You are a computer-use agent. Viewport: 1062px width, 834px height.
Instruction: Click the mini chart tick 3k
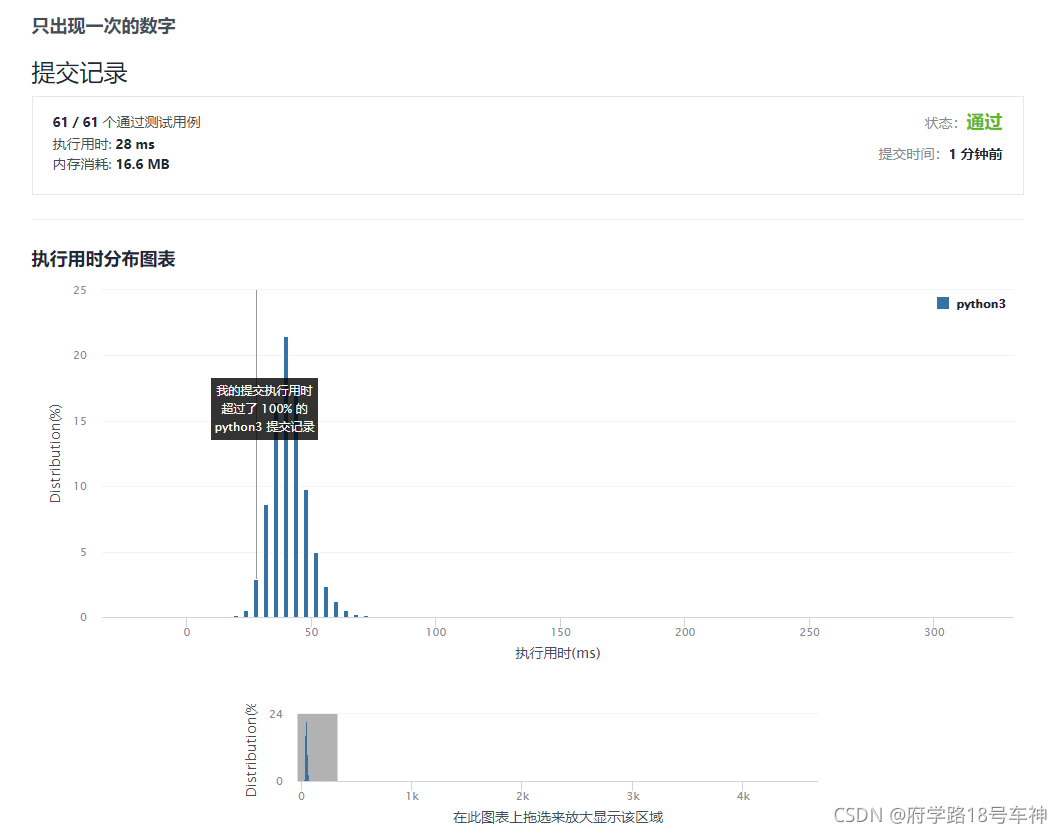(633, 796)
